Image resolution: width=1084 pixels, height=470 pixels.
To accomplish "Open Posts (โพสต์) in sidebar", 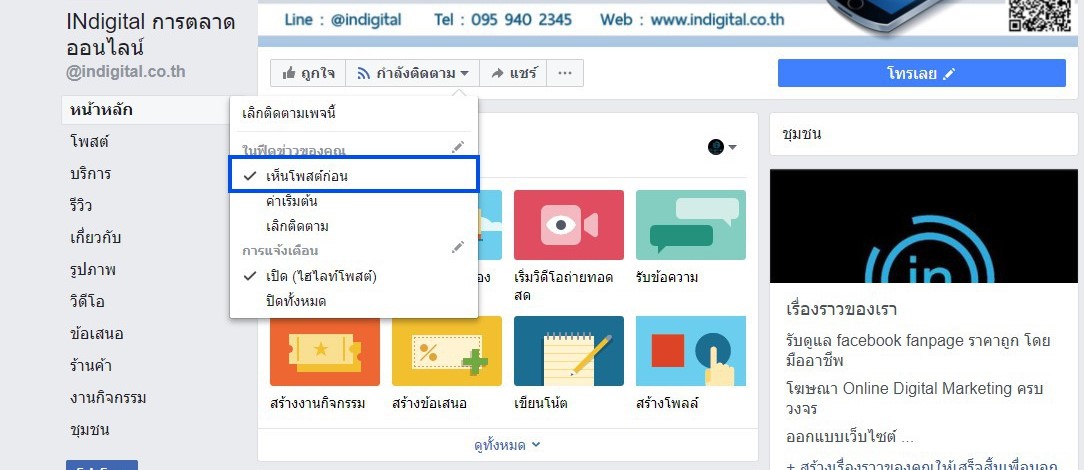I will point(90,142).
